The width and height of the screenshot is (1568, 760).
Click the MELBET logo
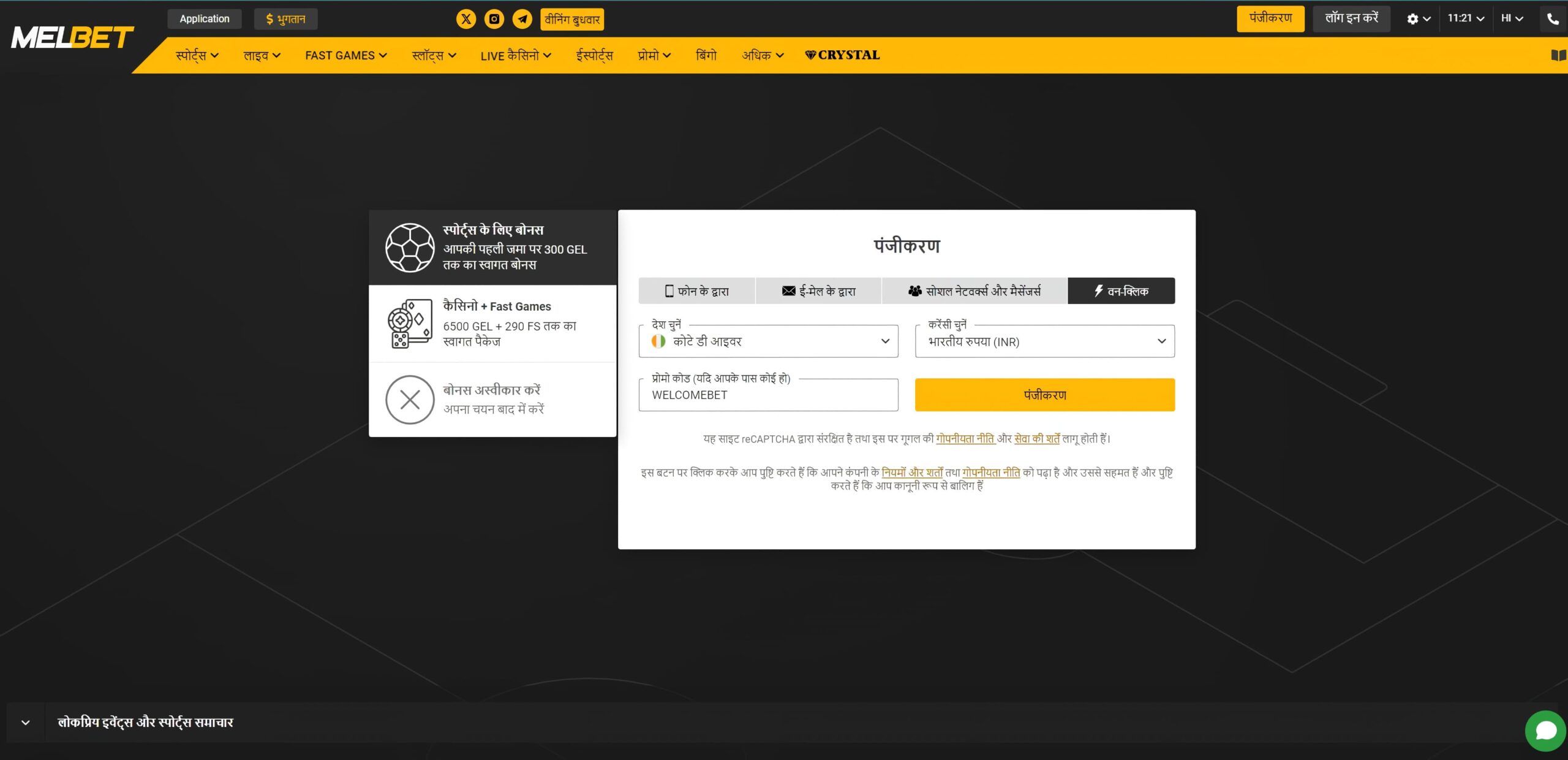coord(72,37)
